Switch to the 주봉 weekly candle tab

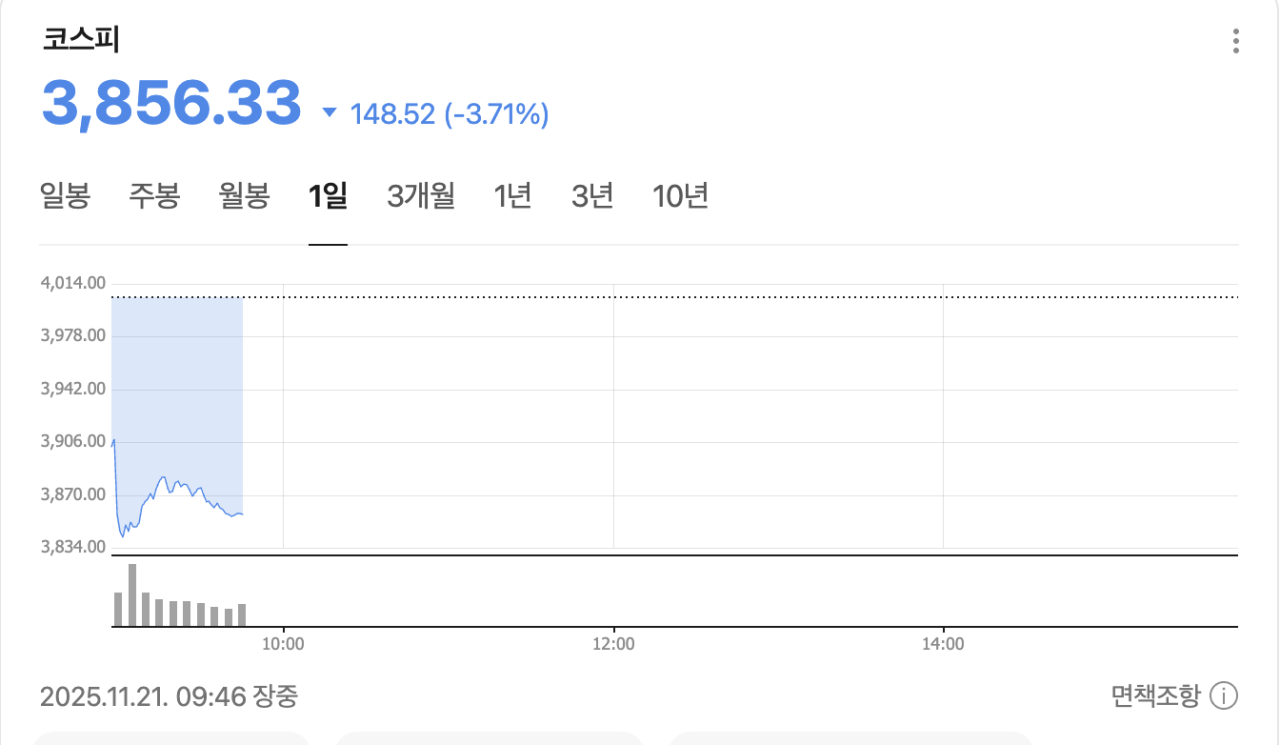tap(154, 196)
